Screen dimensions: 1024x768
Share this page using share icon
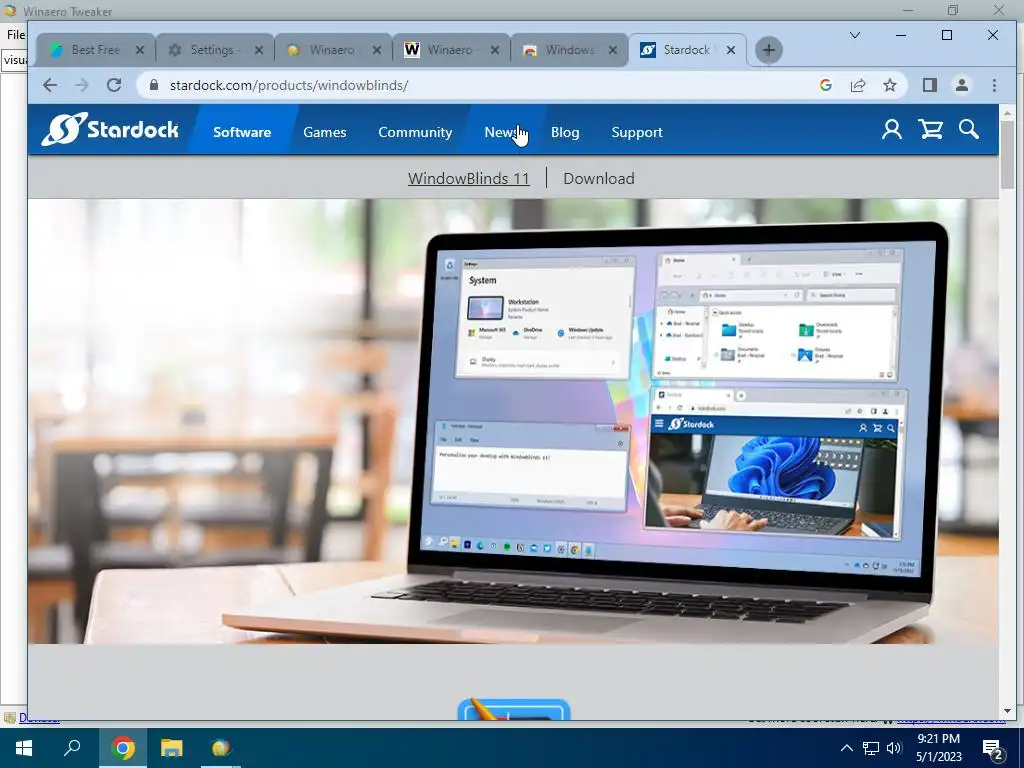[x=857, y=85]
